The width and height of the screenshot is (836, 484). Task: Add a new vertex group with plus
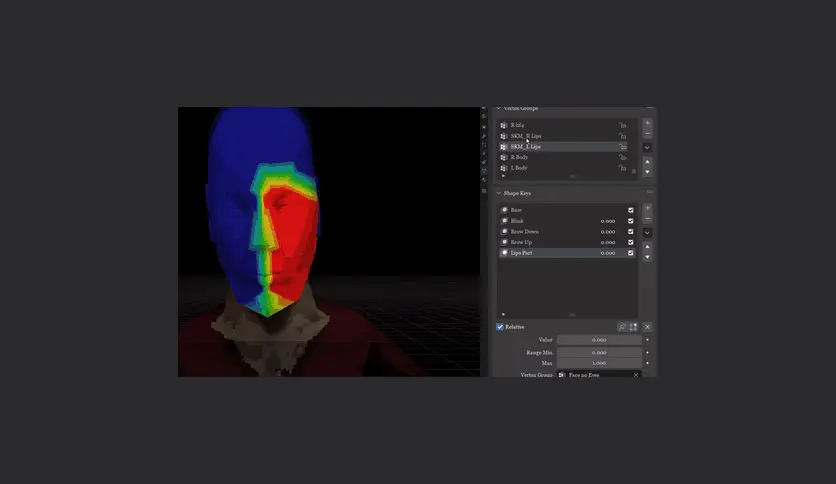click(647, 123)
